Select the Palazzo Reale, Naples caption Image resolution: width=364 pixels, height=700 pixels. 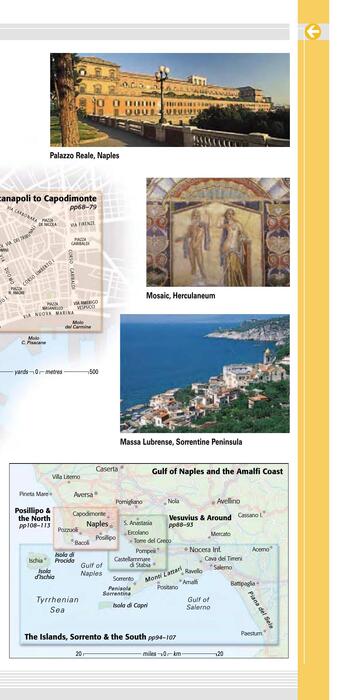tap(84, 156)
